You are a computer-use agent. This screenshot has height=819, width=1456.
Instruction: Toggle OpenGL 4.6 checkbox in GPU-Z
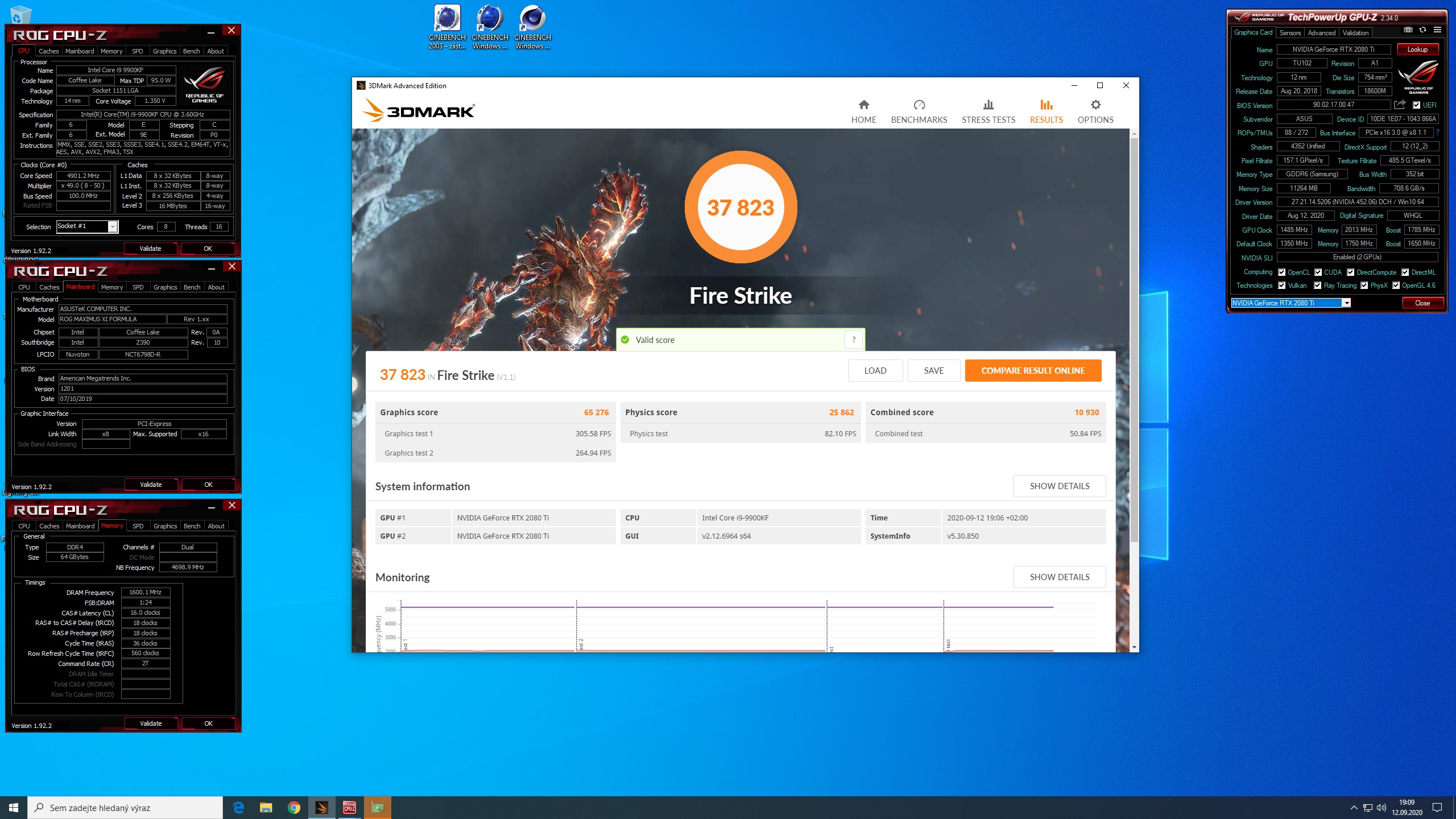coord(1396,286)
